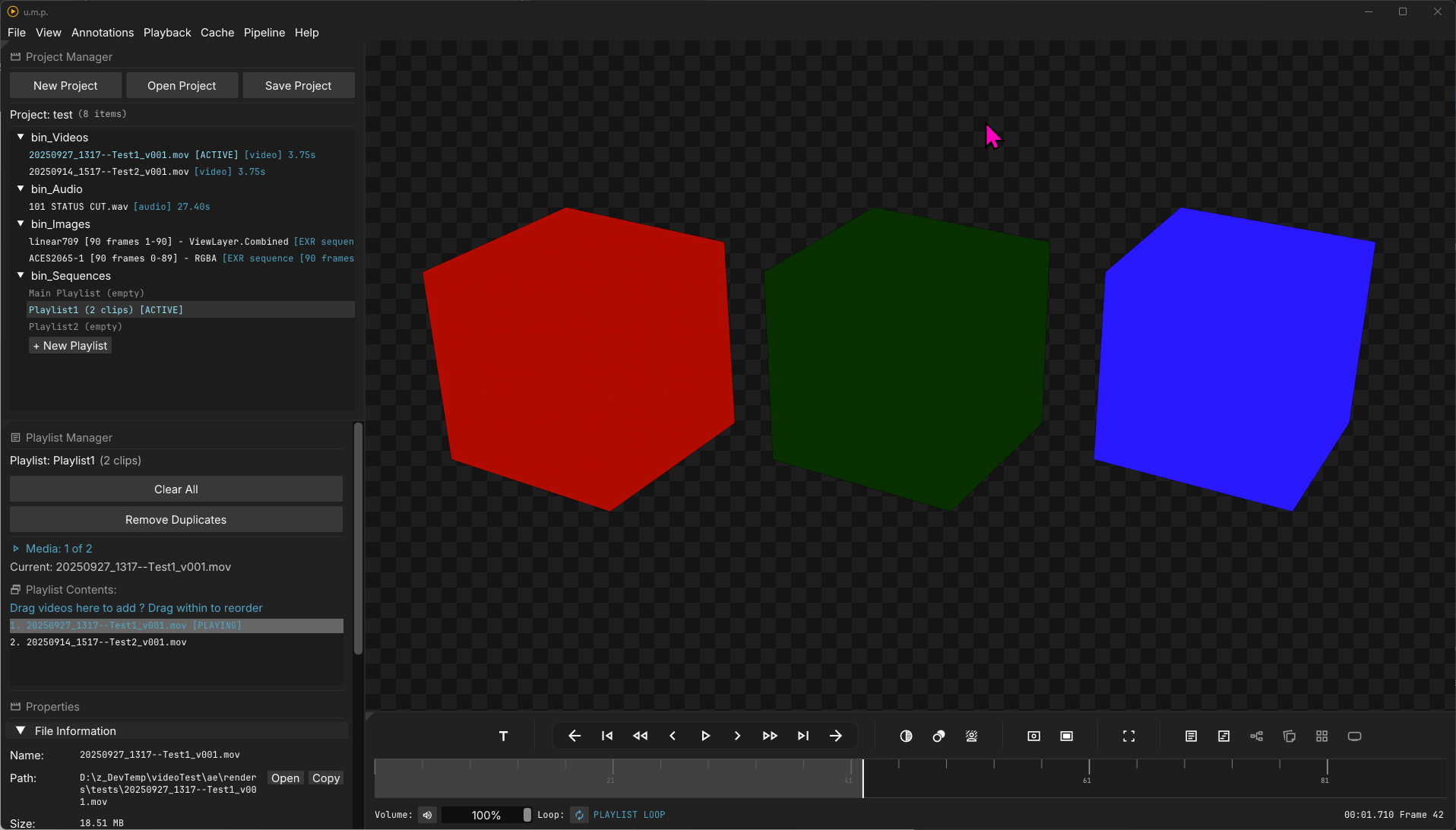
Task: Click the Save Project button
Action: point(298,86)
